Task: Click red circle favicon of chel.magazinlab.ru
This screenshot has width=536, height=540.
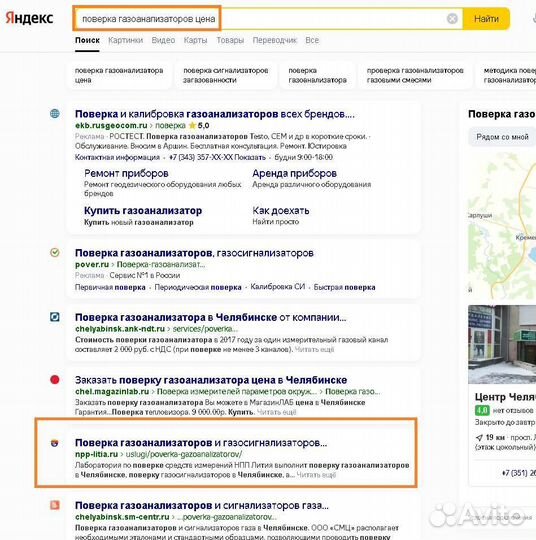Action: [x=55, y=380]
